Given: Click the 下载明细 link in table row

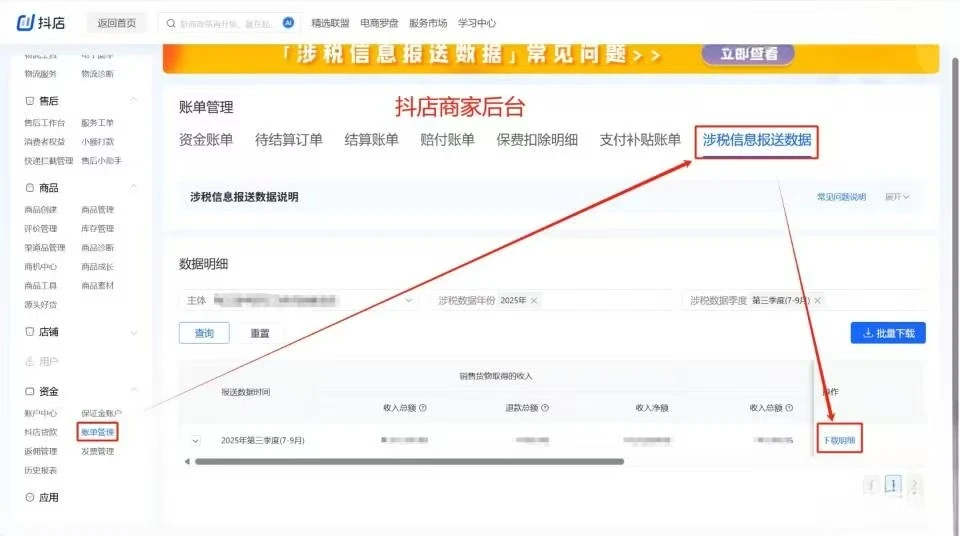Looking at the screenshot, I should [x=838, y=440].
